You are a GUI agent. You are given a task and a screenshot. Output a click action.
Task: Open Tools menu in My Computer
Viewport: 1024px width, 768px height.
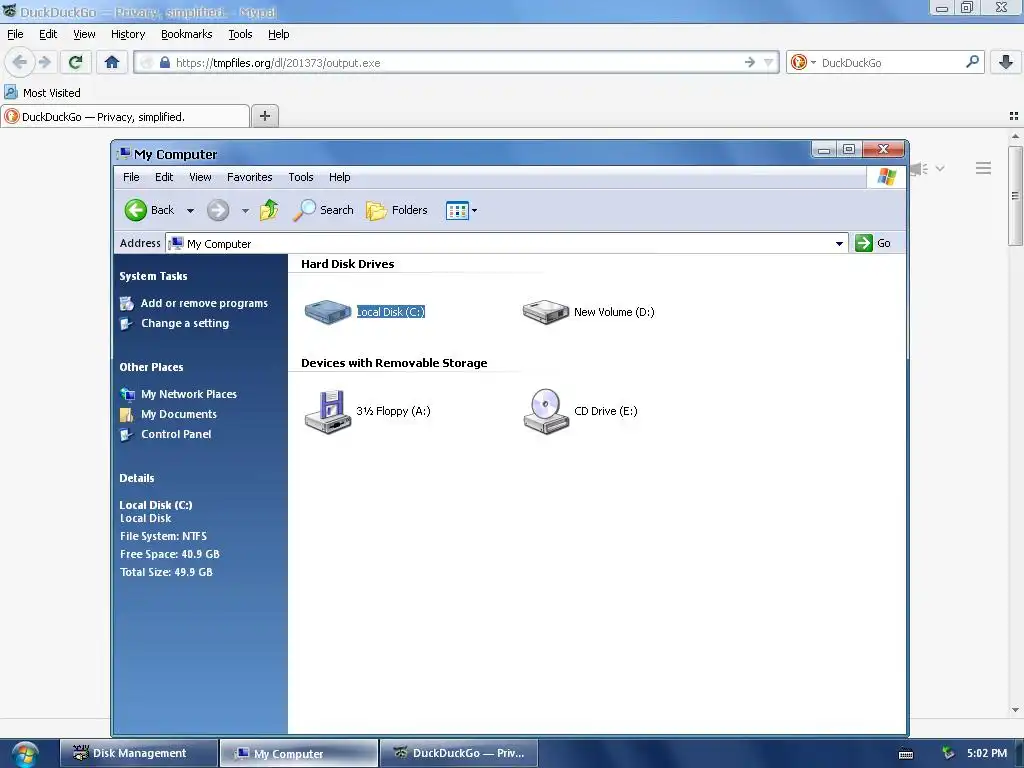click(301, 177)
